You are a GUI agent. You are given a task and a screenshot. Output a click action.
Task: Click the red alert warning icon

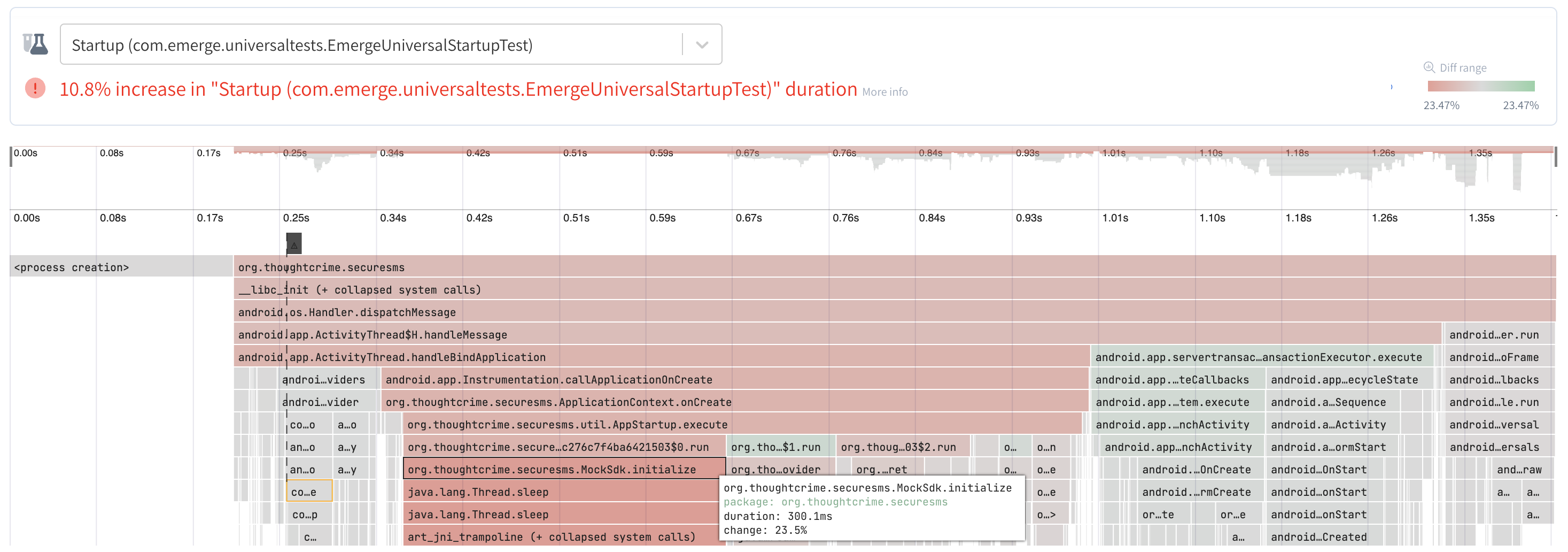[x=35, y=89]
